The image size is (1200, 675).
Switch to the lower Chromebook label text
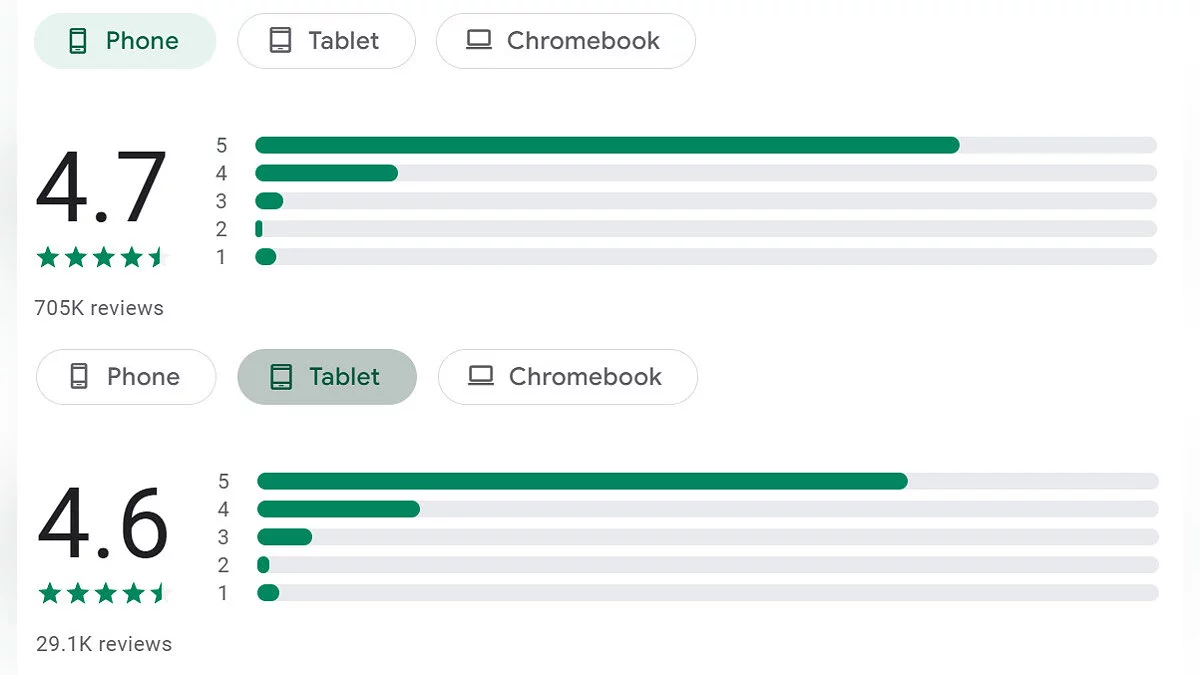click(x=585, y=377)
